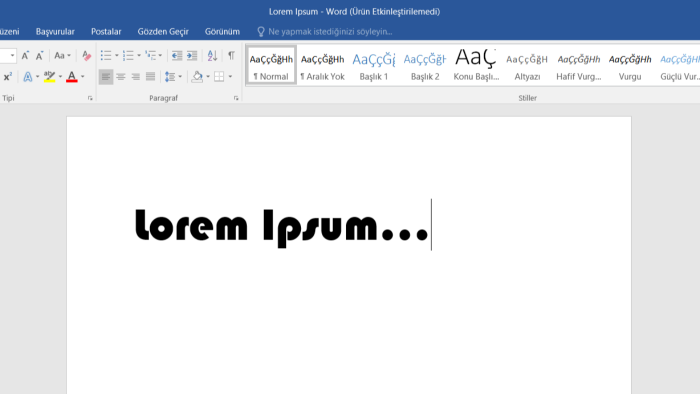Toggle show paragraph marks pilcrow

pyautogui.click(x=231, y=55)
